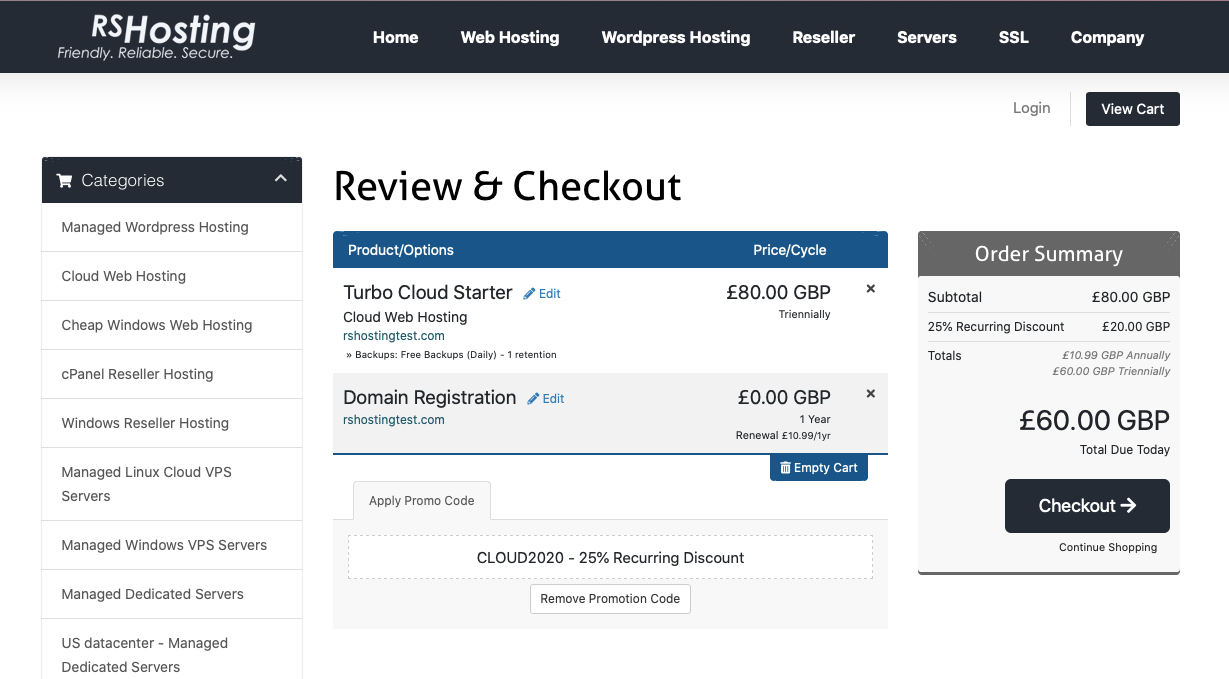The image size is (1229, 679).
Task: Click the £60.00 GBP Total Due Today amount
Action: pos(1094,420)
